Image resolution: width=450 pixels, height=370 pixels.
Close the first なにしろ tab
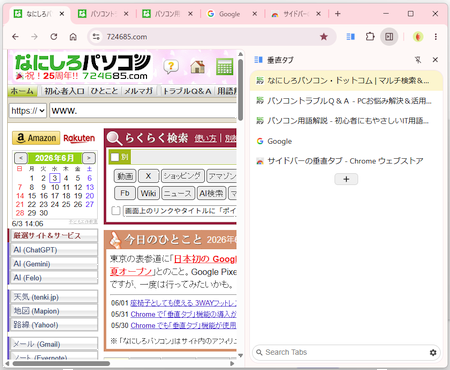[62, 14]
